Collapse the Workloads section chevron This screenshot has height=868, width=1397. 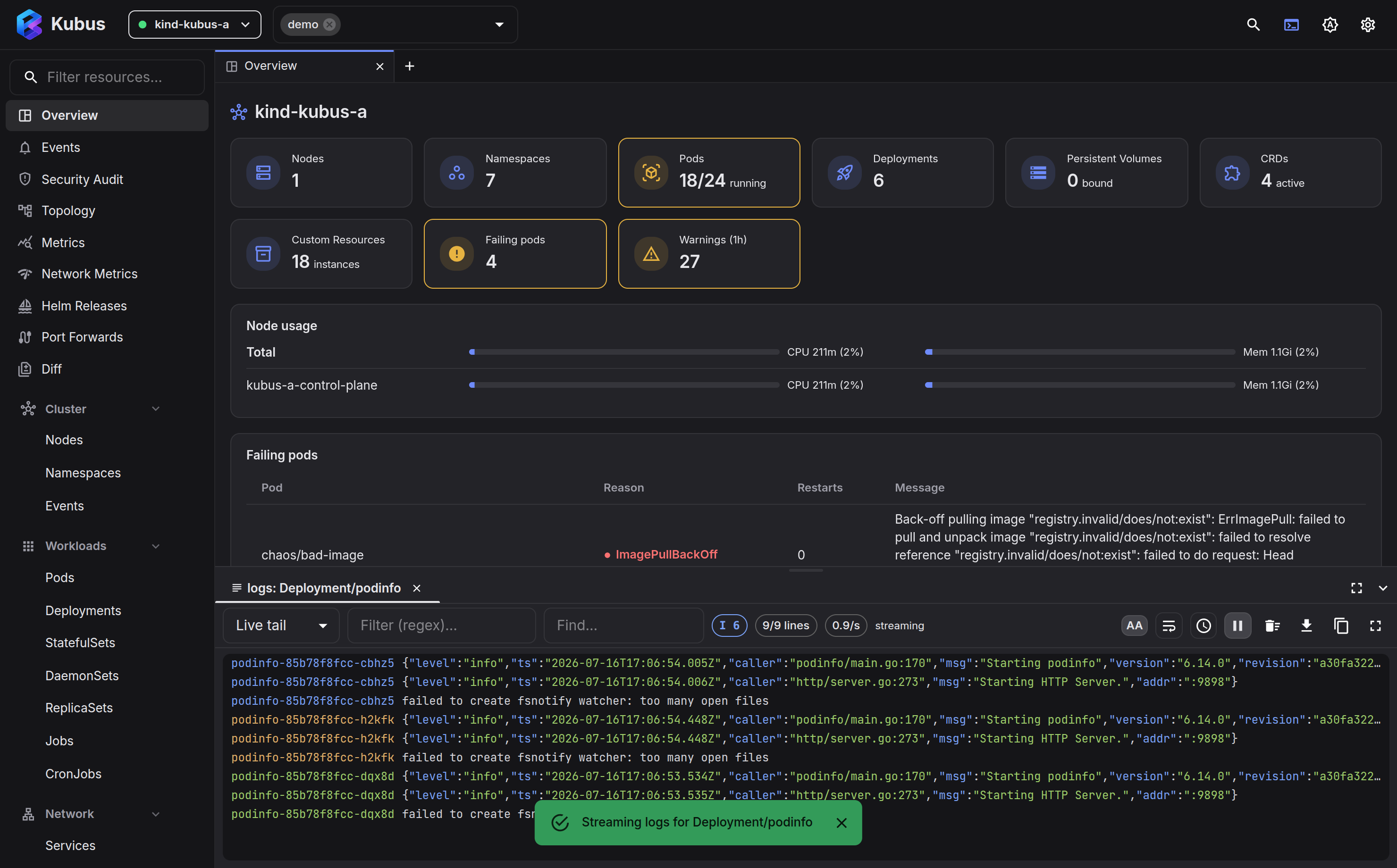point(156,546)
